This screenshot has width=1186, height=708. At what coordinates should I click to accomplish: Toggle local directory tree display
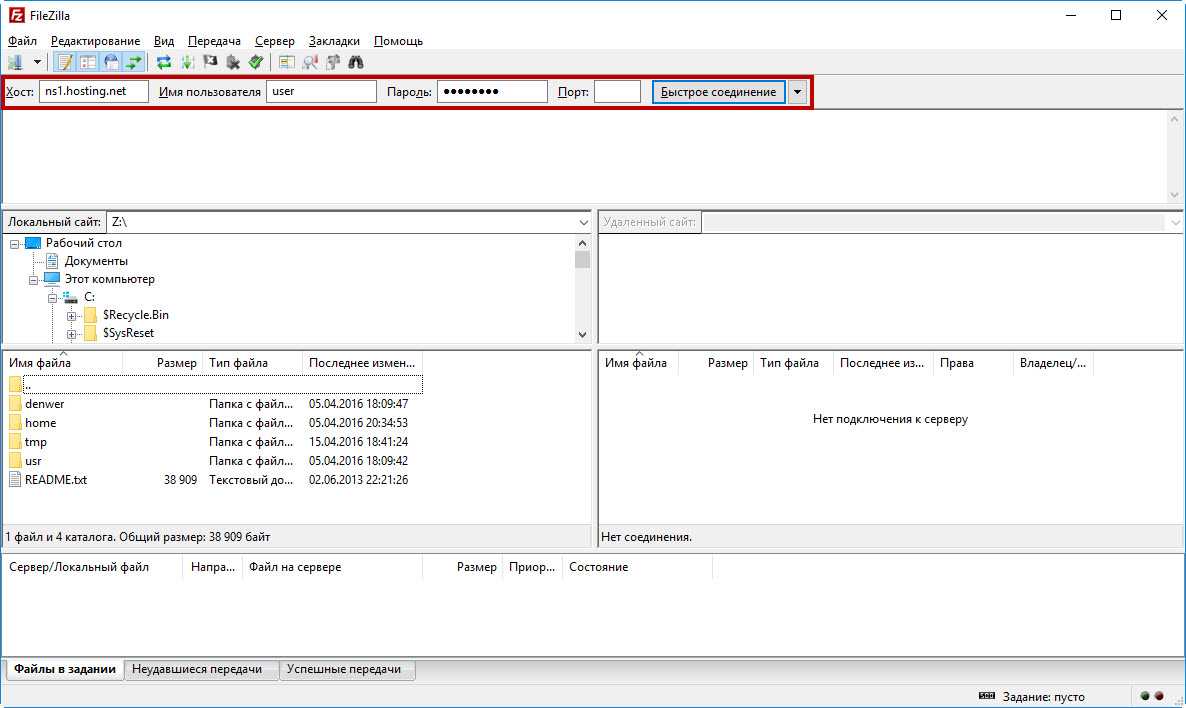(x=88, y=62)
